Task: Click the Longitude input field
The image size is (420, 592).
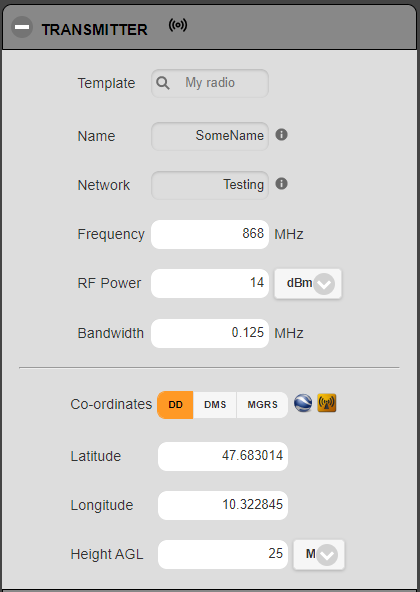Action: 223,506
